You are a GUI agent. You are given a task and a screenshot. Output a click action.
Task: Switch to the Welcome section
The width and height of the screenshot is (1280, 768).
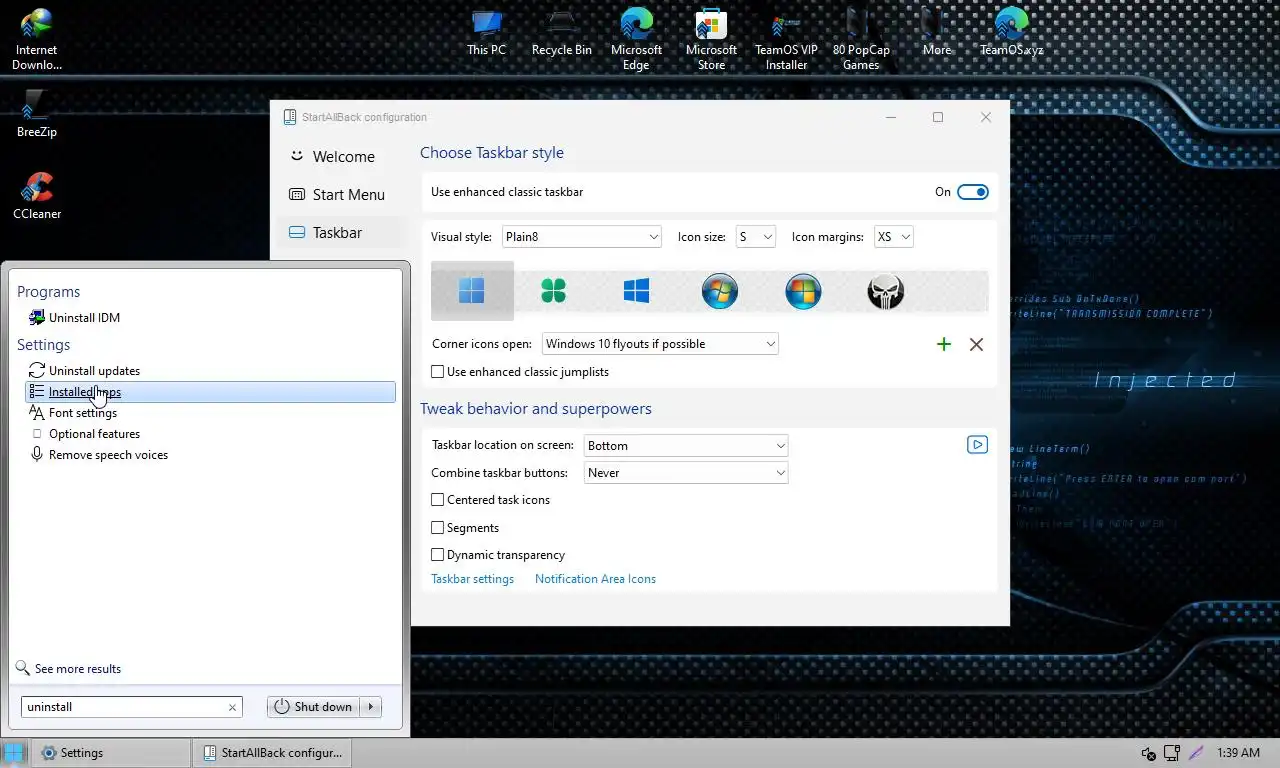[x=342, y=157]
